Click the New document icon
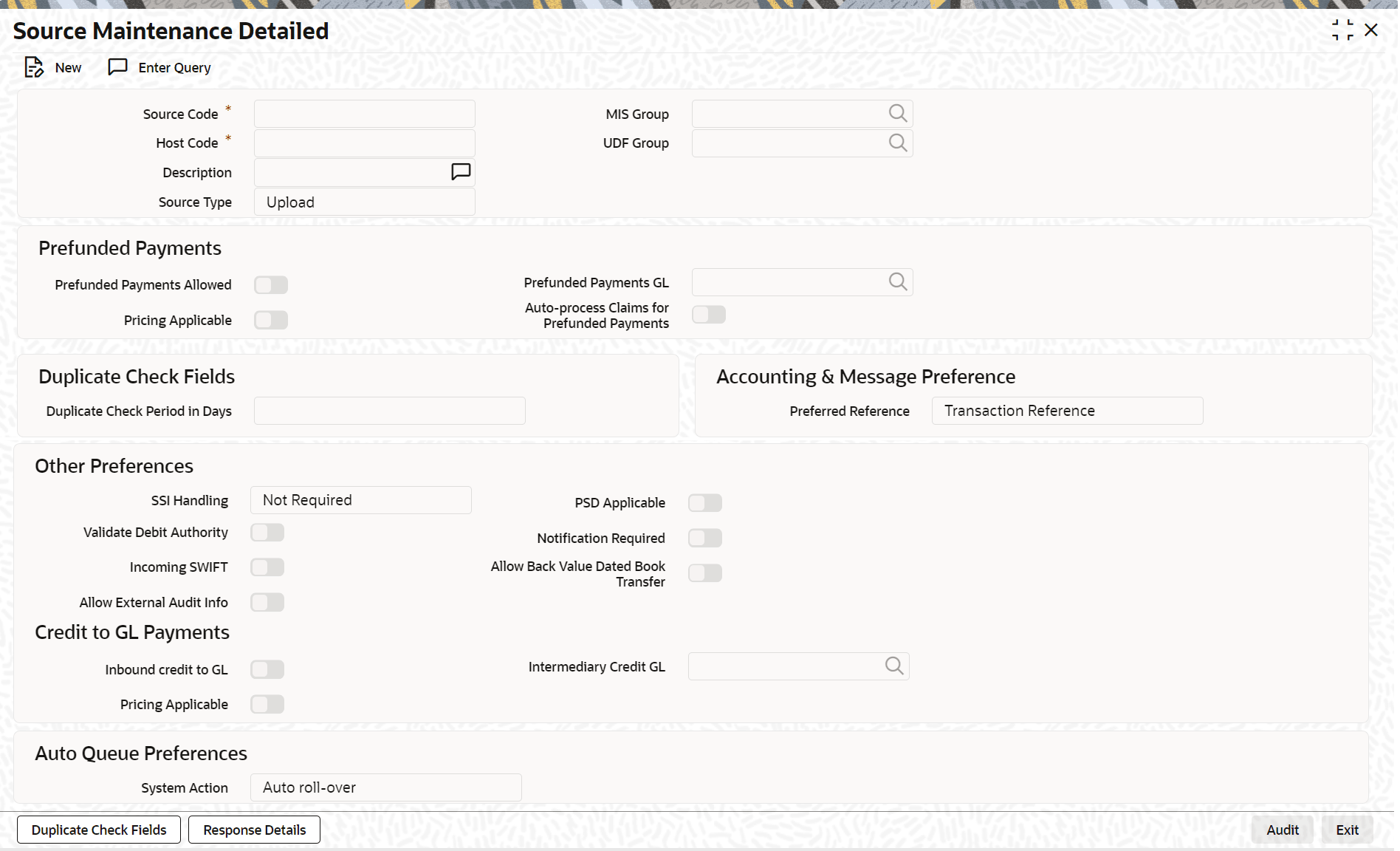 click(34, 67)
